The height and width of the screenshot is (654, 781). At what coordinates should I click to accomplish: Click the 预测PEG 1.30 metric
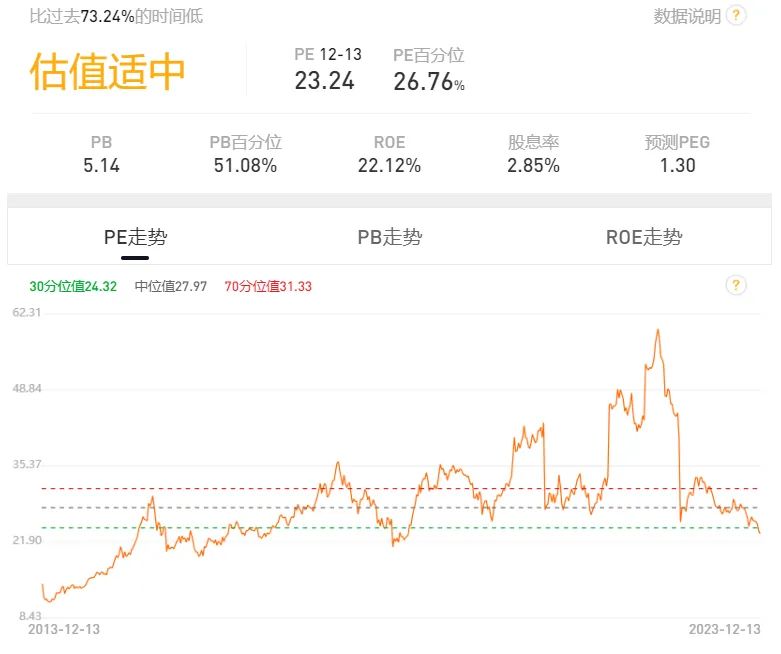tap(677, 165)
